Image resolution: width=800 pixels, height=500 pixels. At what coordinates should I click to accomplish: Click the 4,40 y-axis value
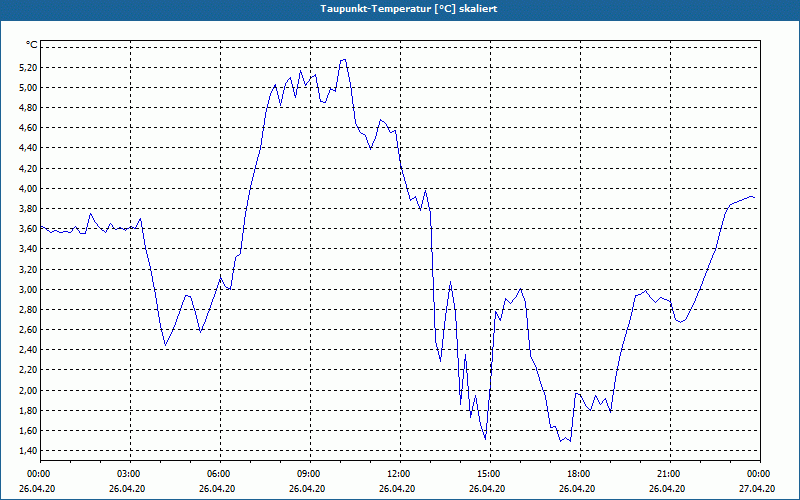(x=28, y=148)
